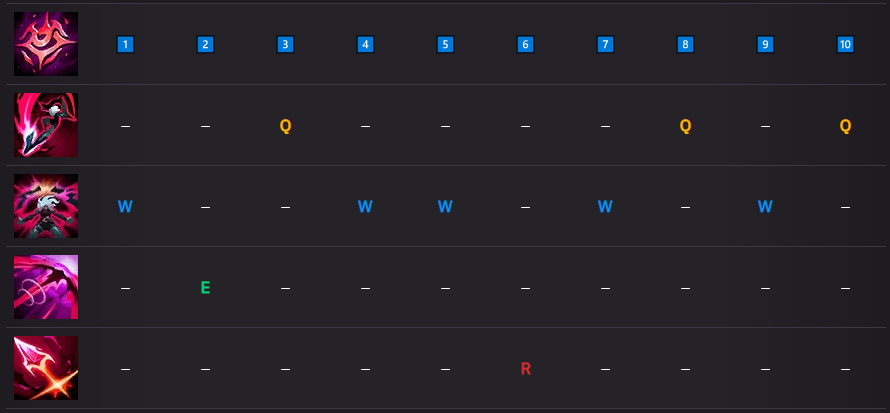Click the Q marker at level 8
The width and height of the screenshot is (890, 413).
pos(685,126)
